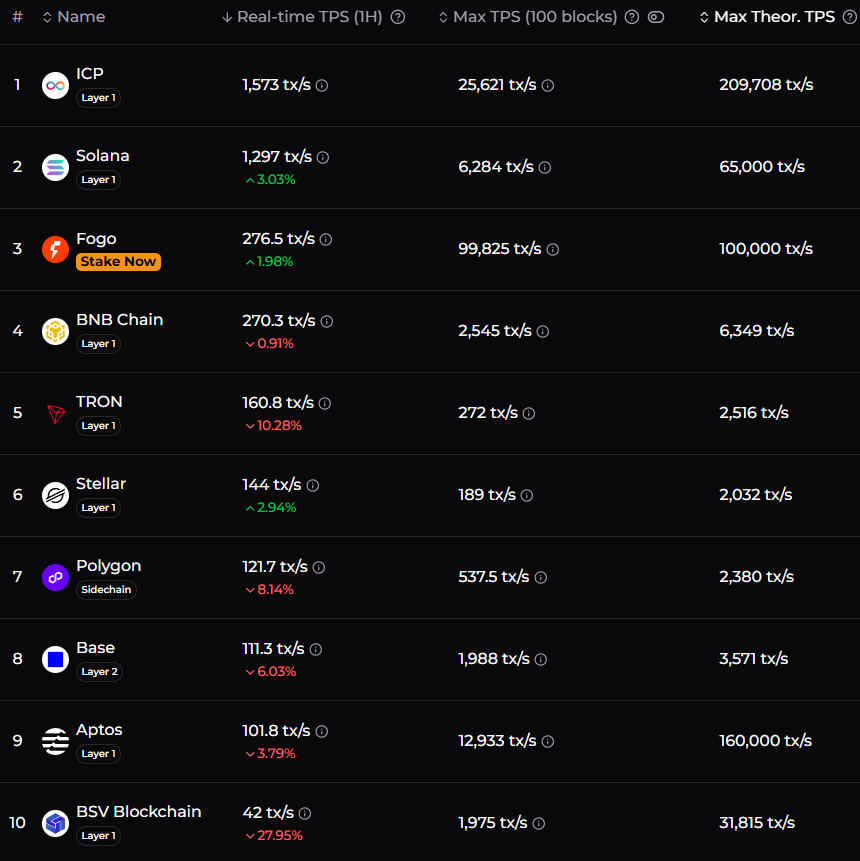Screen dimensions: 860x861
Task: Open info icon beside 189 tx/s max
Action: (527, 496)
